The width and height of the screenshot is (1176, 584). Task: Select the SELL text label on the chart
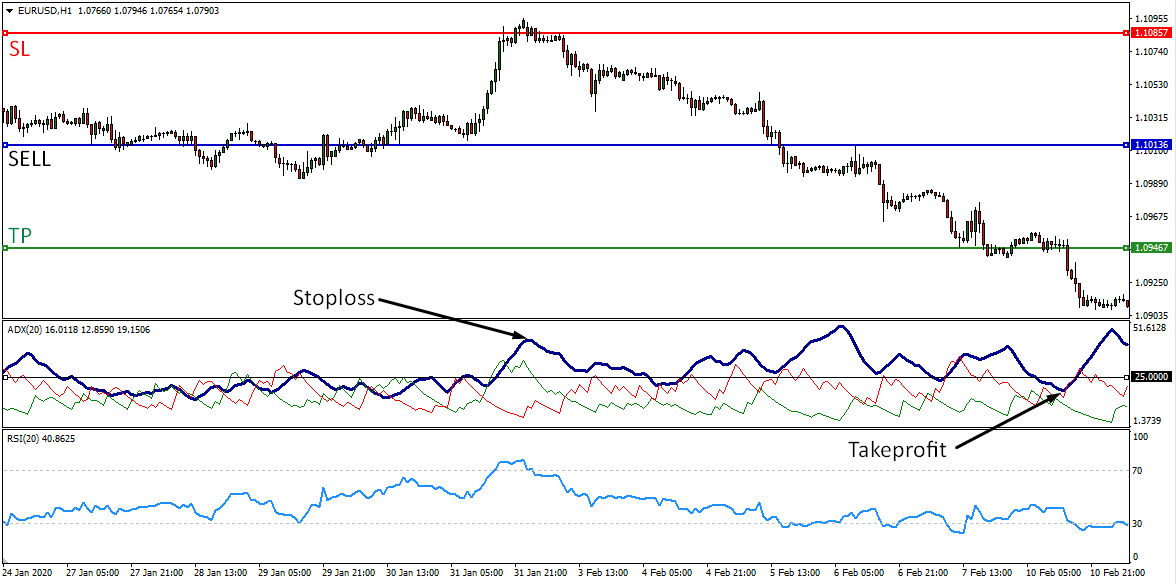[x=29, y=159]
